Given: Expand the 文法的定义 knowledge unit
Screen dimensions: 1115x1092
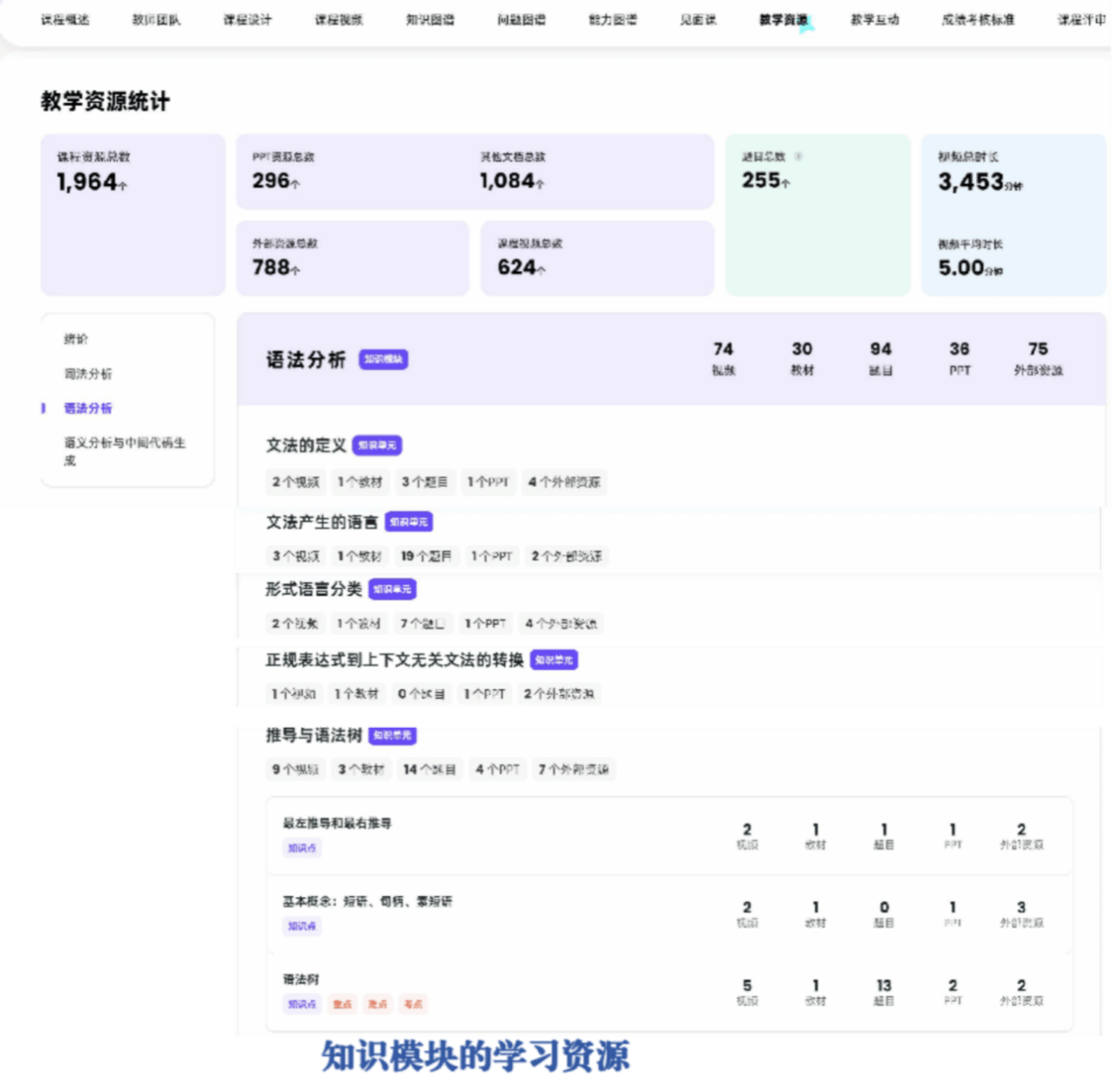Looking at the screenshot, I should pyautogui.click(x=306, y=446).
